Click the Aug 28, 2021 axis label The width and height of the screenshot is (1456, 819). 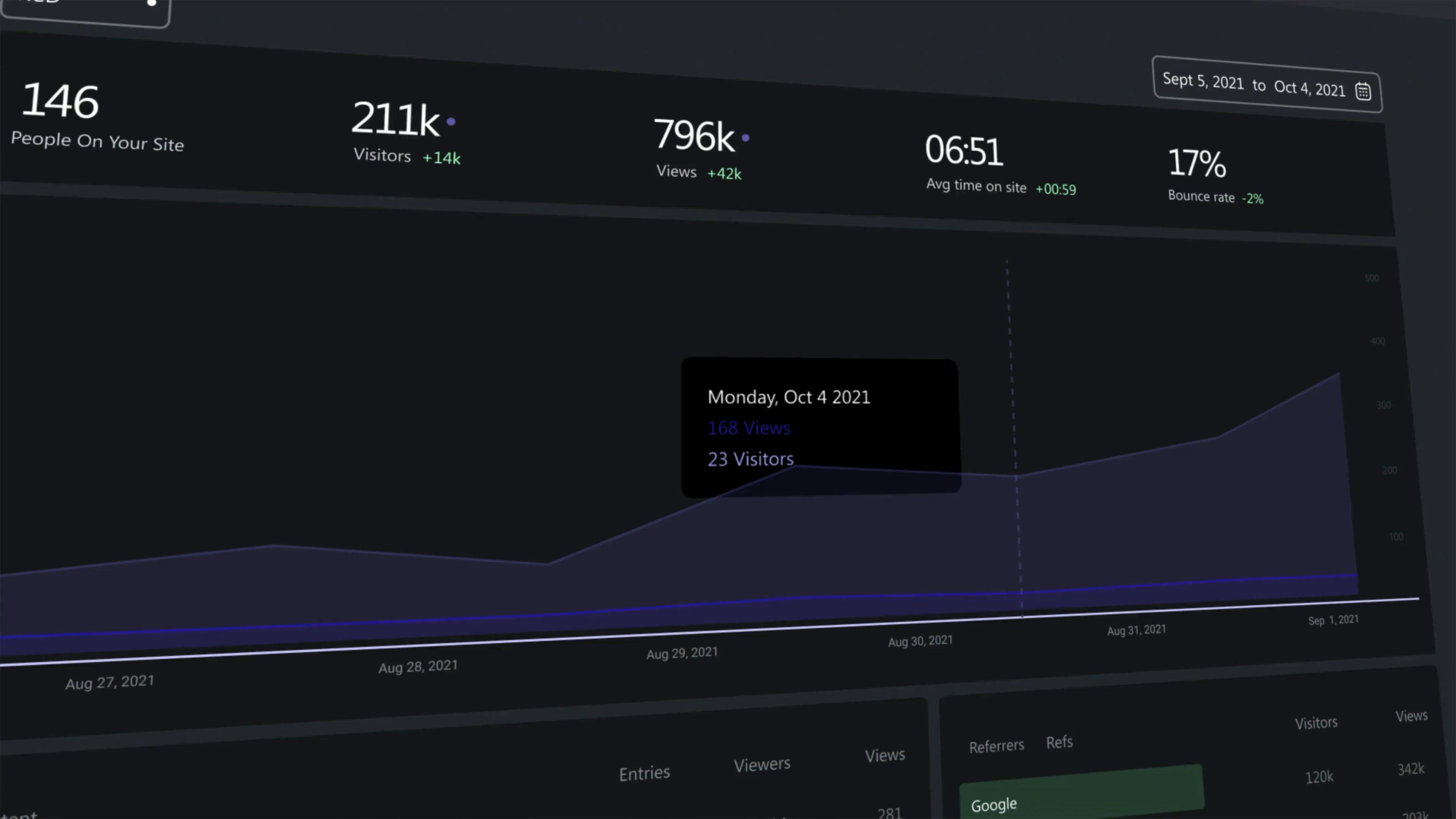click(418, 667)
